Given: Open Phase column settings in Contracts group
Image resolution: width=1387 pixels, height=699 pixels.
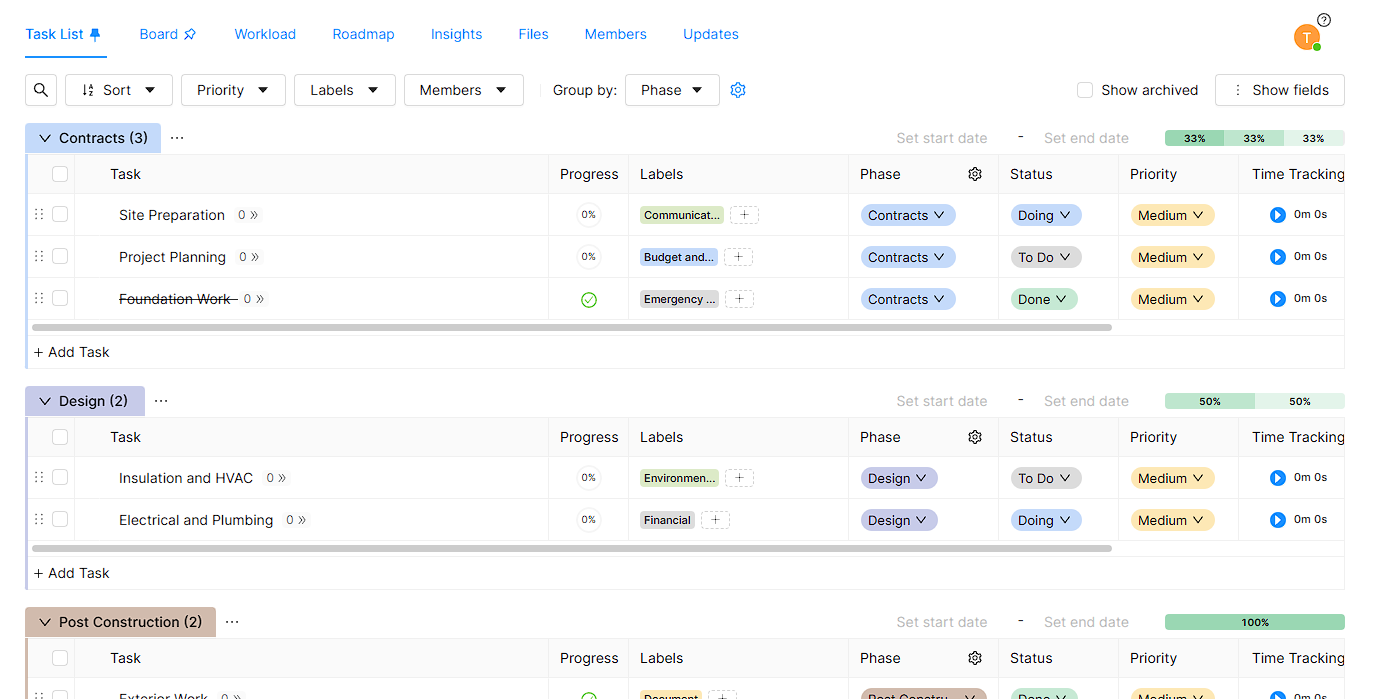Looking at the screenshot, I should click(975, 174).
